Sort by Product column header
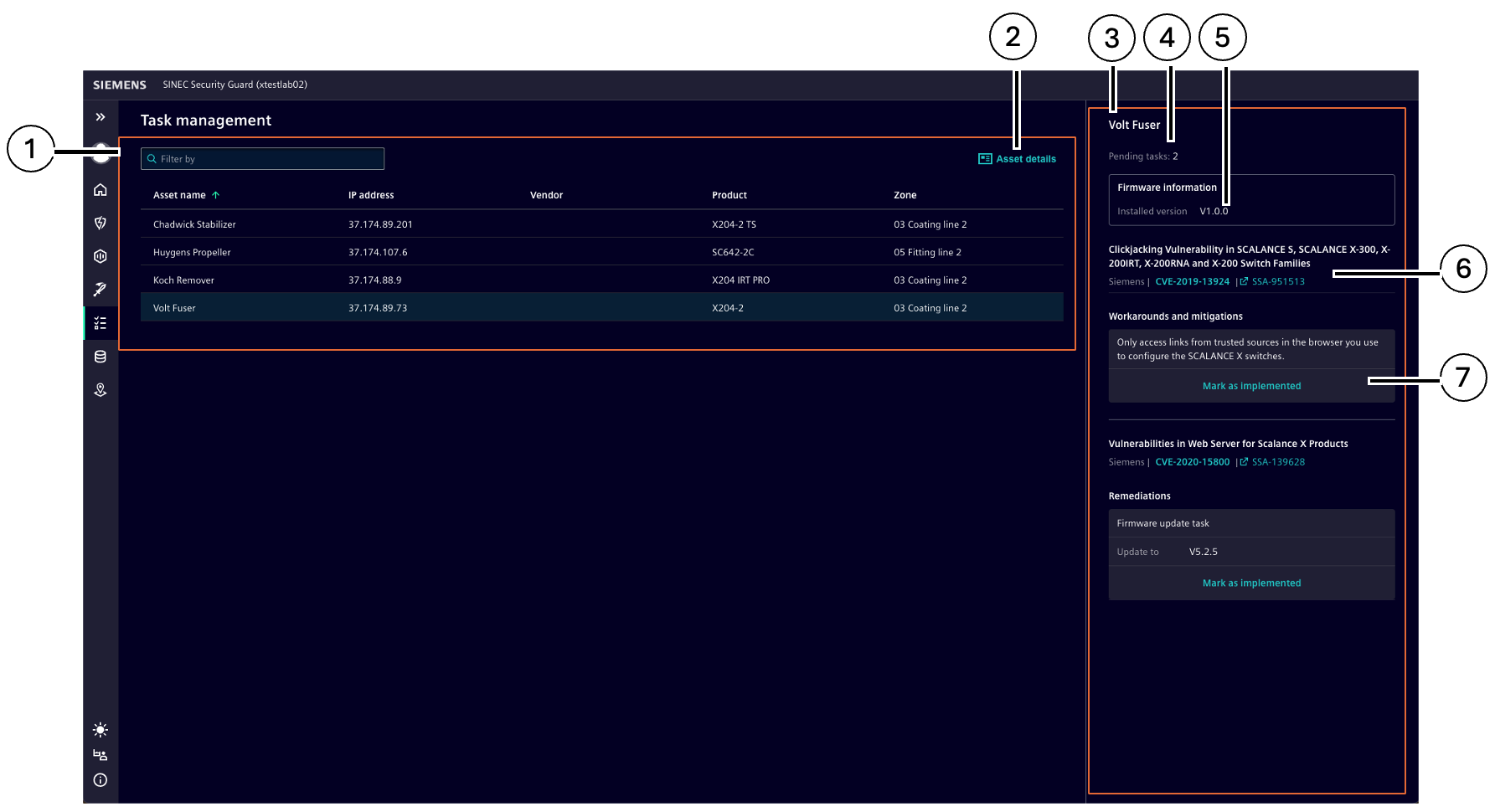This screenshot has height=812, width=1495. [x=729, y=195]
